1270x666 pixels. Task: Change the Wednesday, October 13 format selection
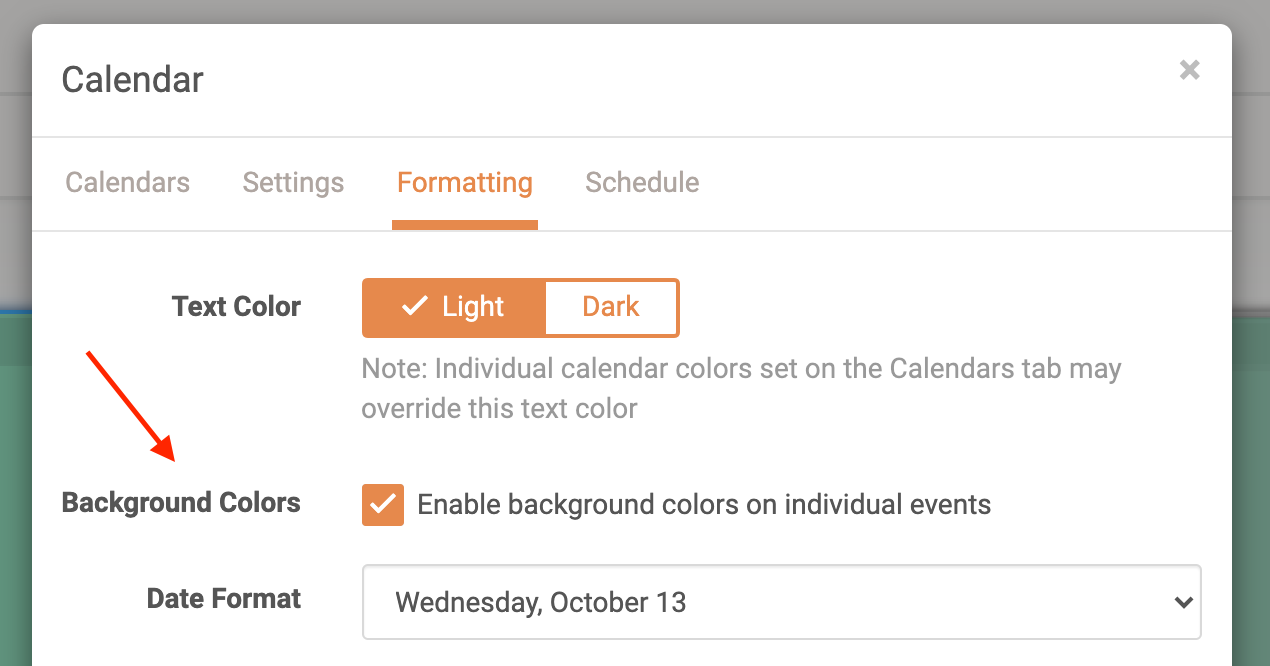780,602
